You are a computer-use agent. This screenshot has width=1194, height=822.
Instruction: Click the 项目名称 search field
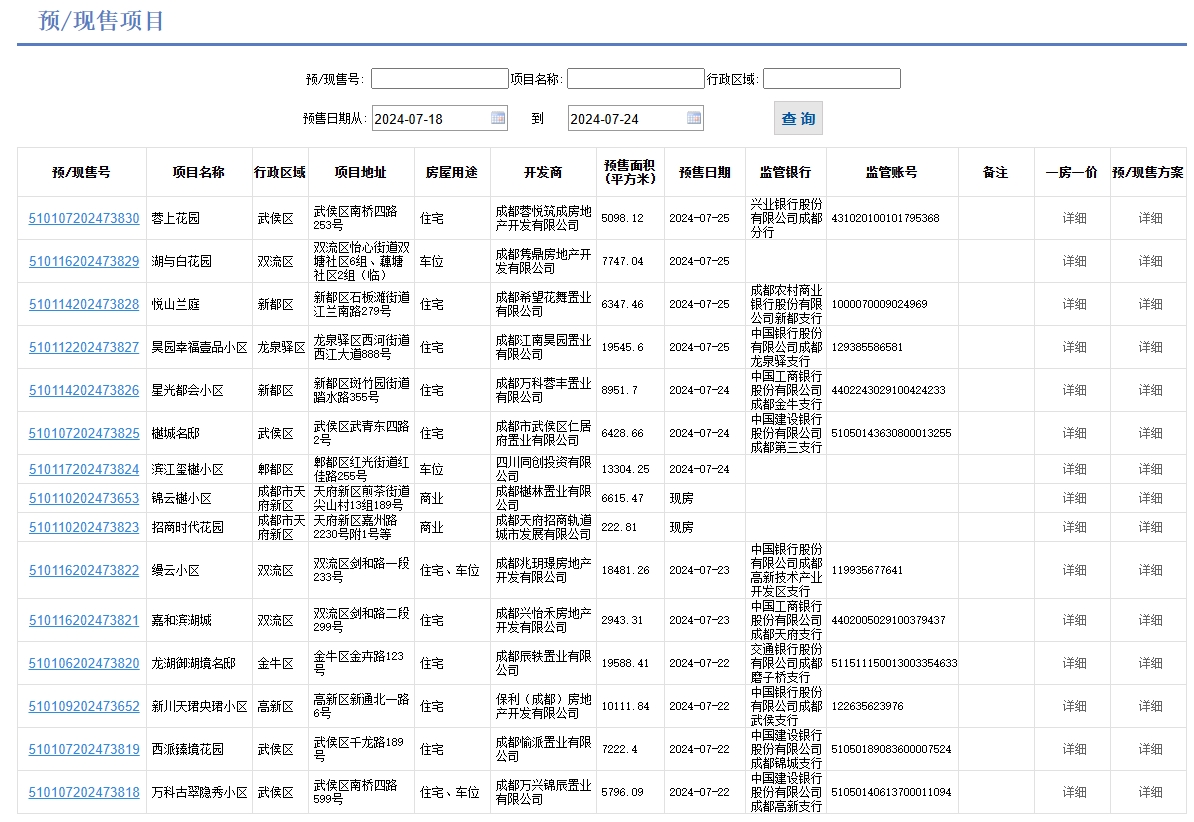point(636,78)
